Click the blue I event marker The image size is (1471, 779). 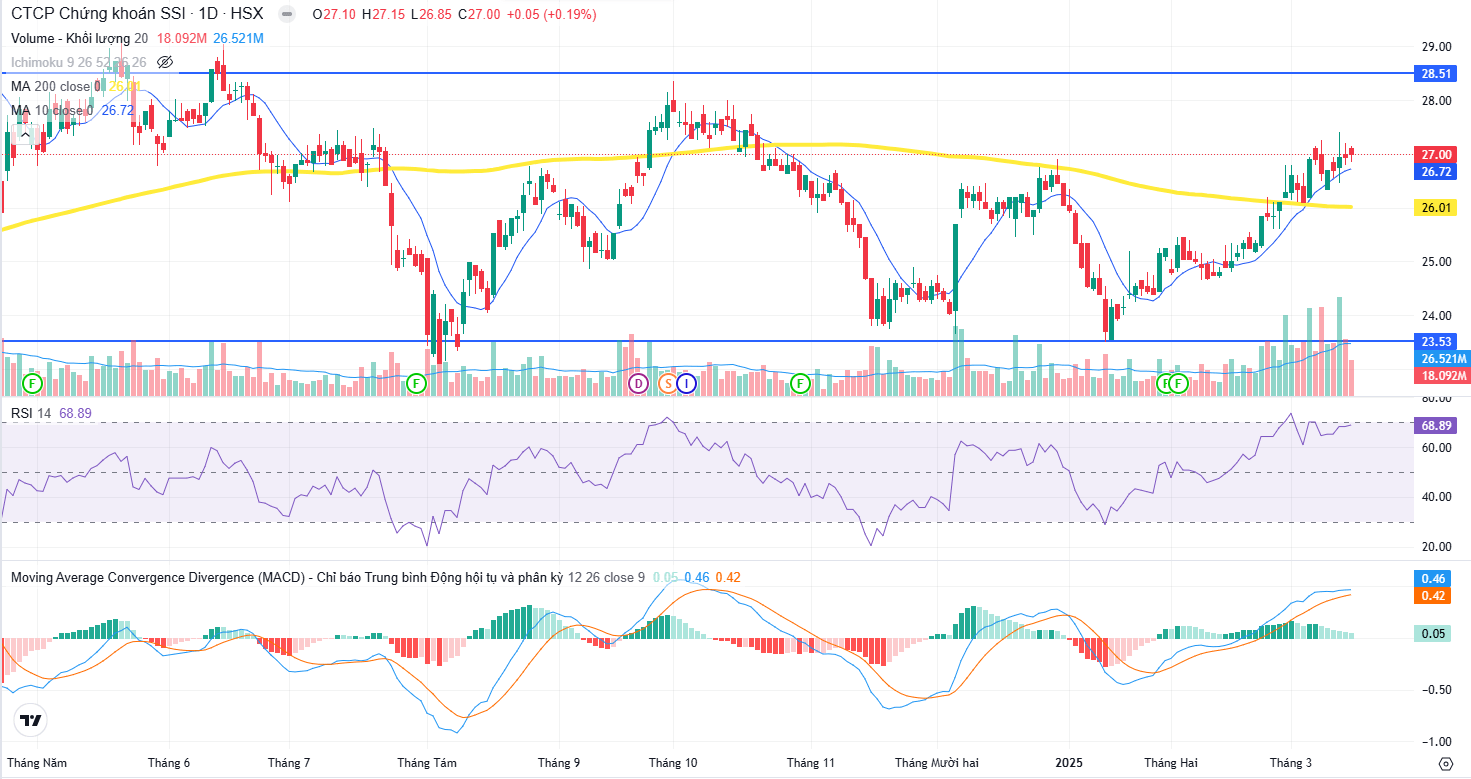pos(686,383)
